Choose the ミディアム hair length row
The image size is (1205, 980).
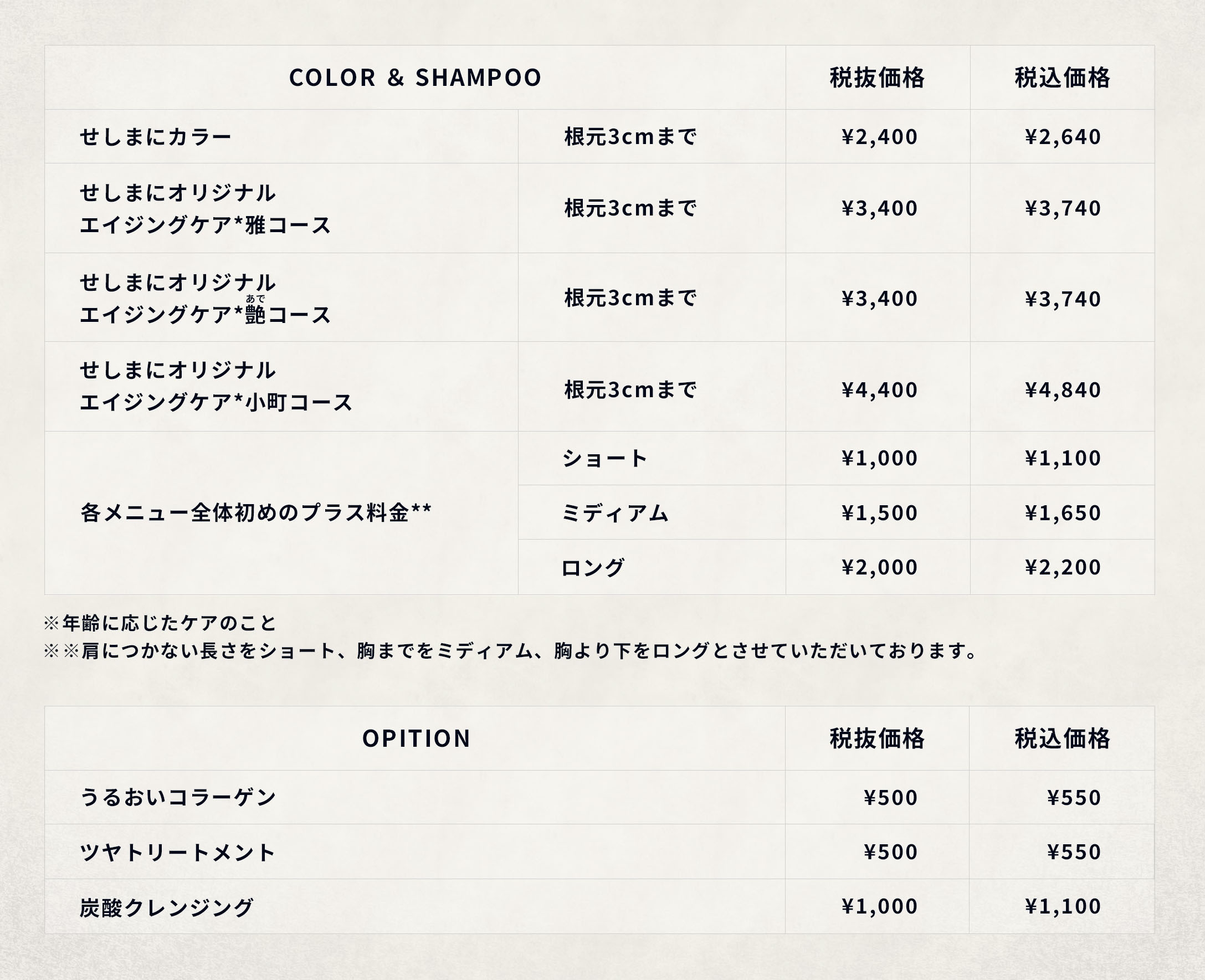pyautogui.click(x=614, y=512)
